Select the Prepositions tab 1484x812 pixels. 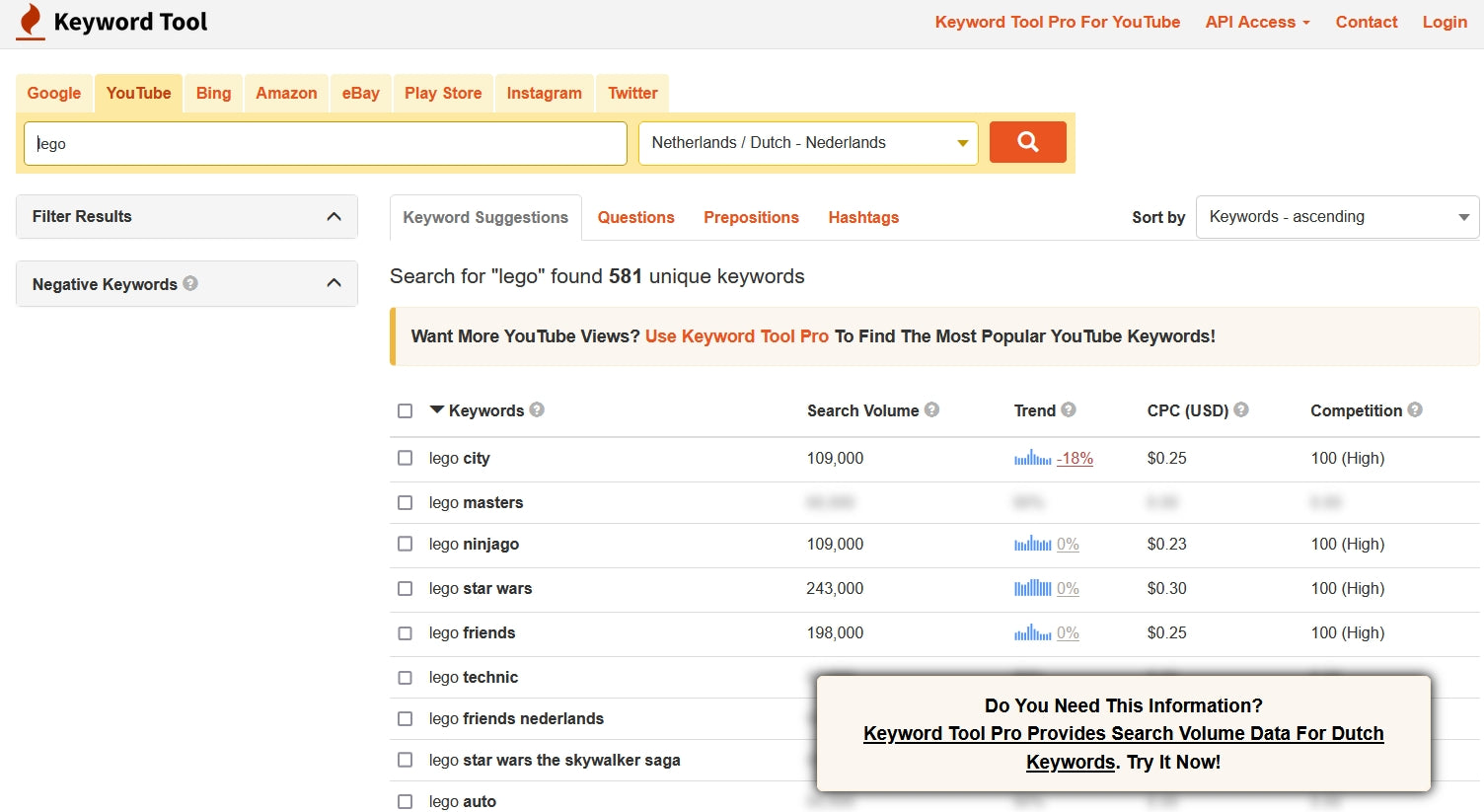(751, 217)
